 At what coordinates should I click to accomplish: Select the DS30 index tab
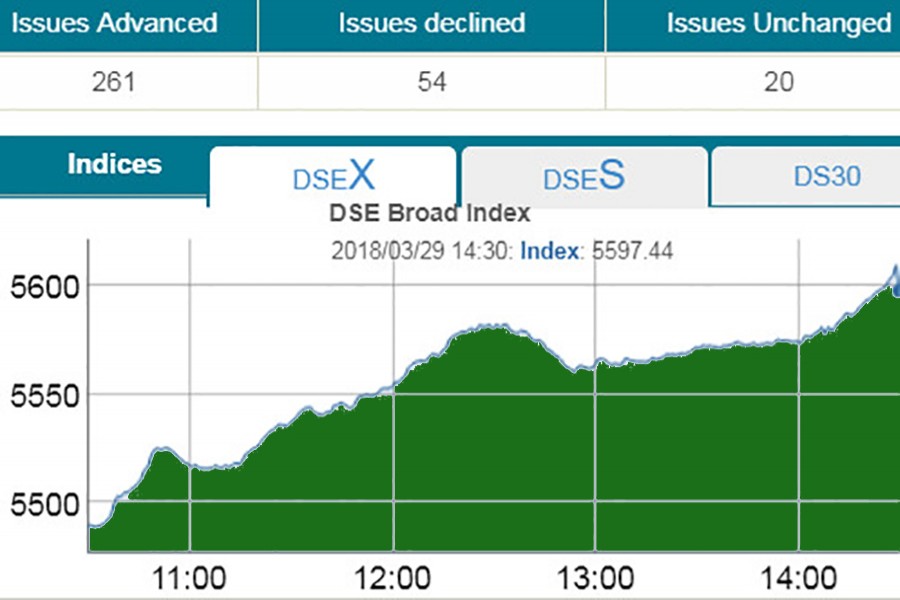pos(826,177)
